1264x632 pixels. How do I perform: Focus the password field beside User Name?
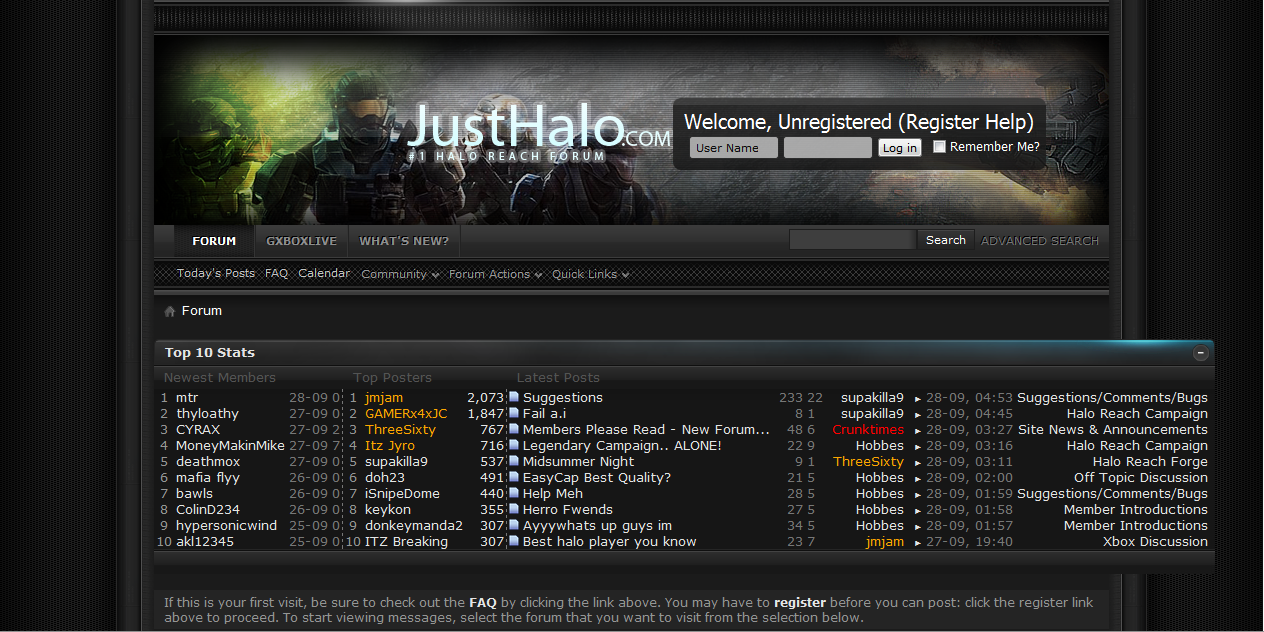[x=828, y=148]
